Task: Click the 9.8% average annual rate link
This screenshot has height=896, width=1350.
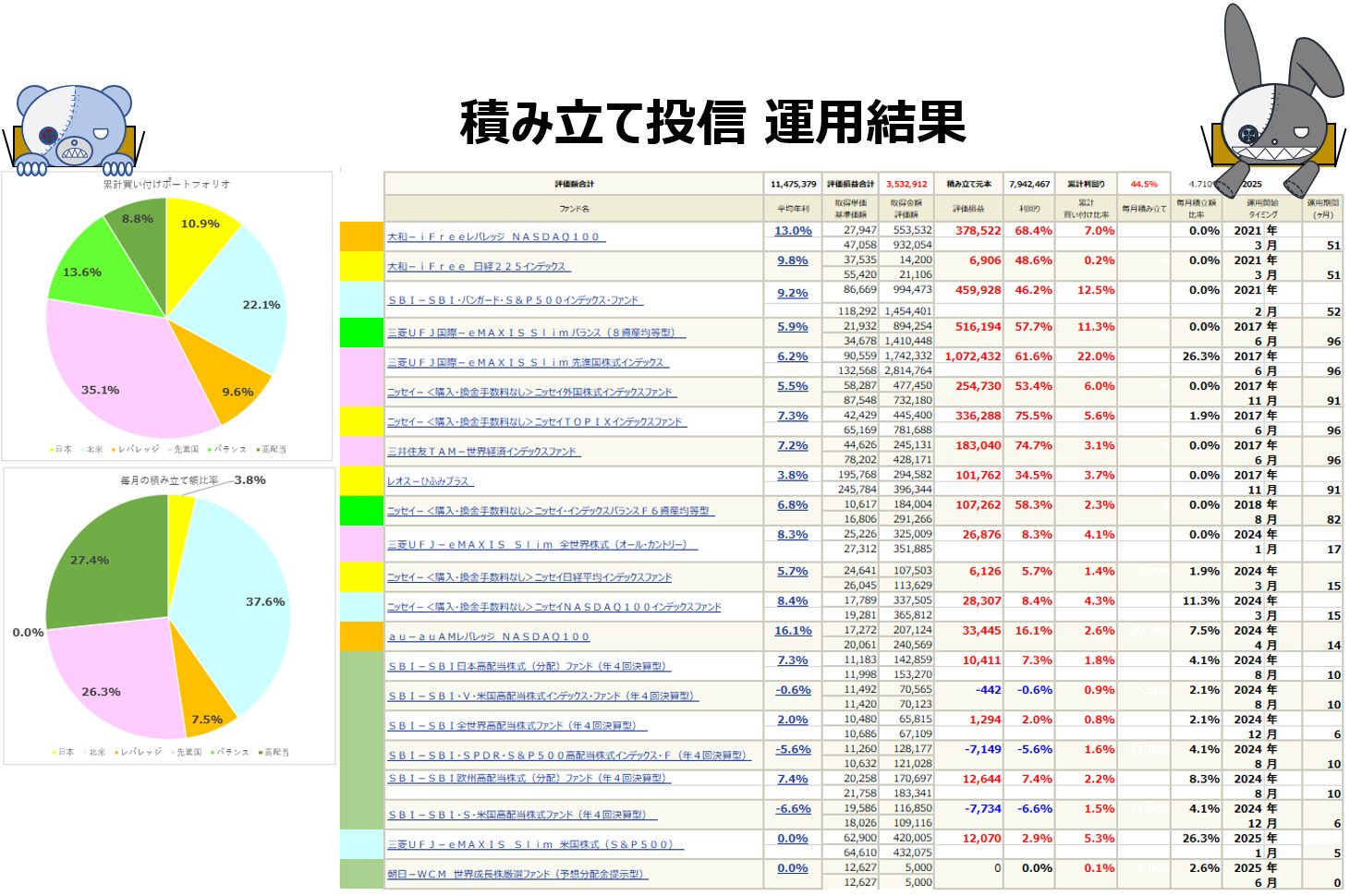Action: point(793,260)
